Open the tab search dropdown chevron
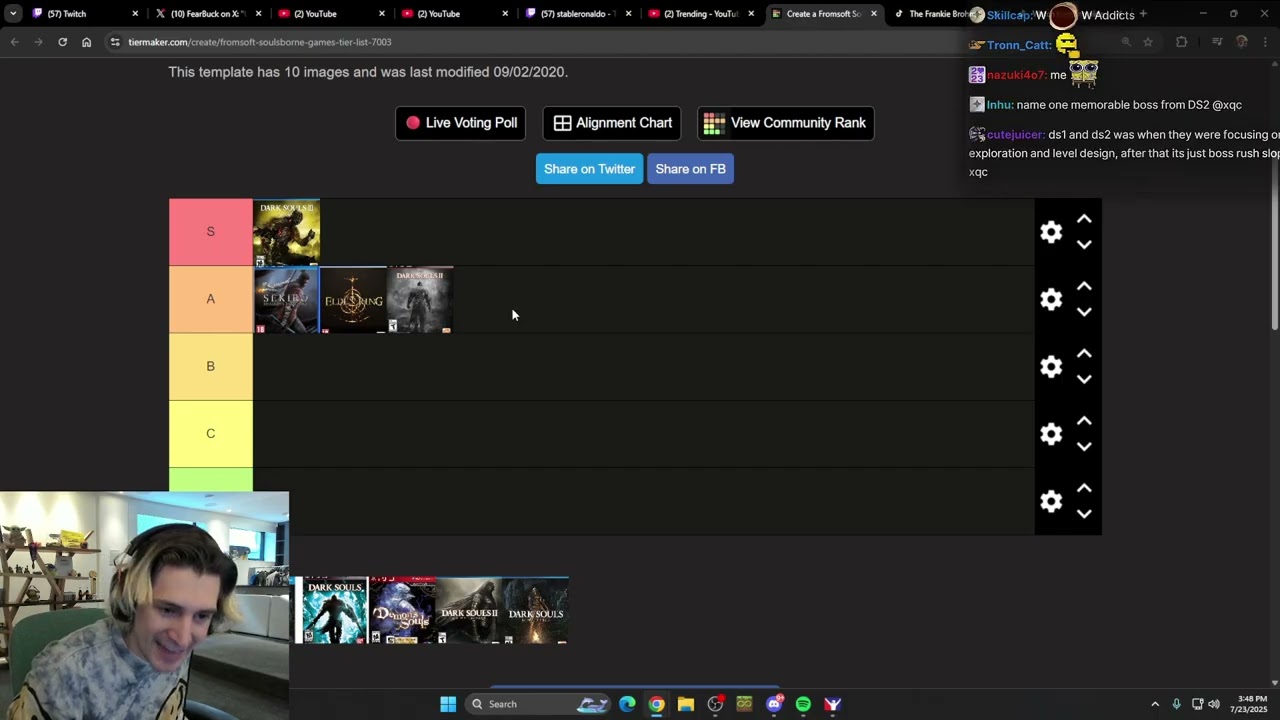This screenshot has height=720, width=1280. coord(12,14)
